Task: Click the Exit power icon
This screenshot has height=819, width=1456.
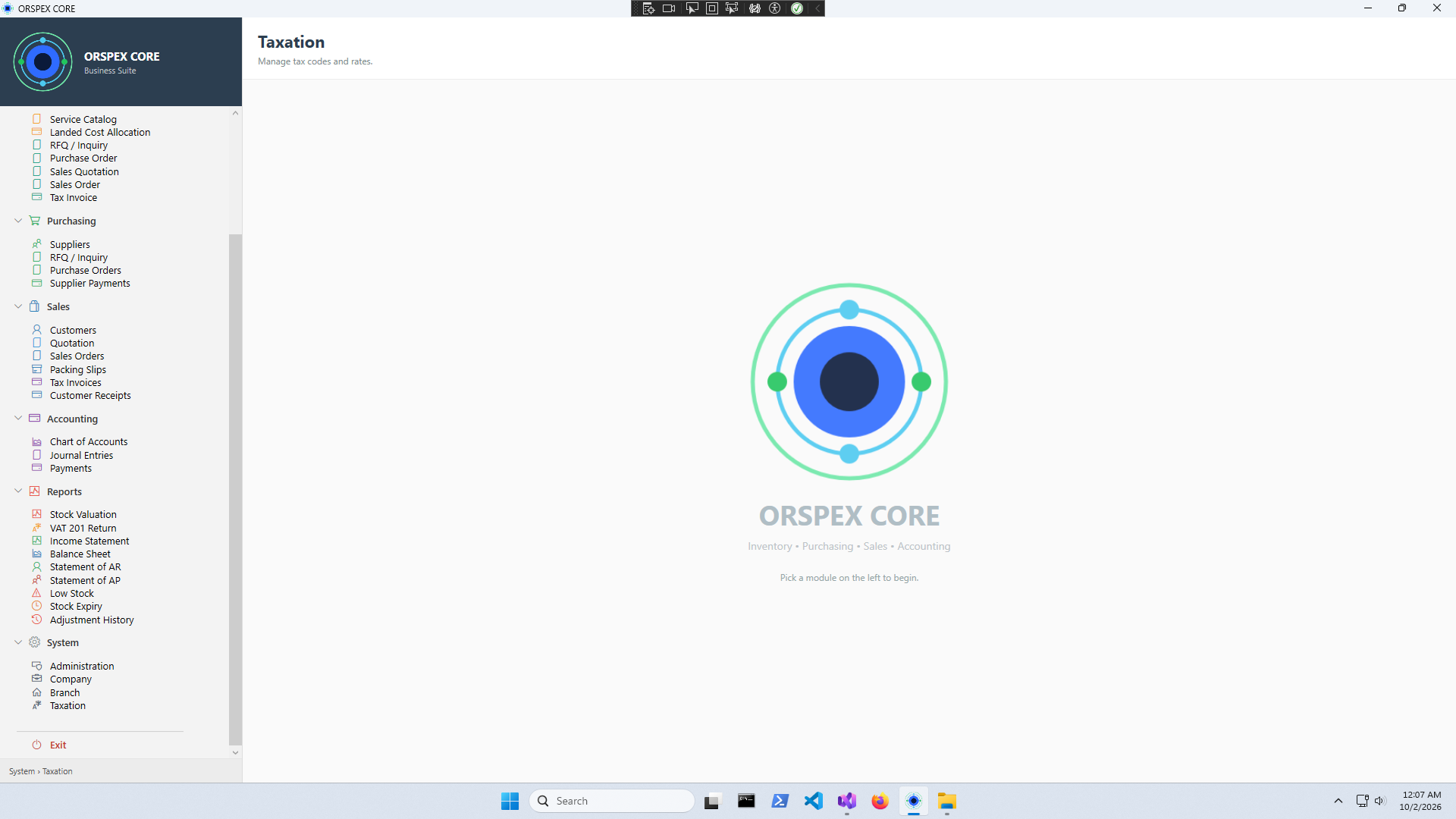Action: (36, 745)
